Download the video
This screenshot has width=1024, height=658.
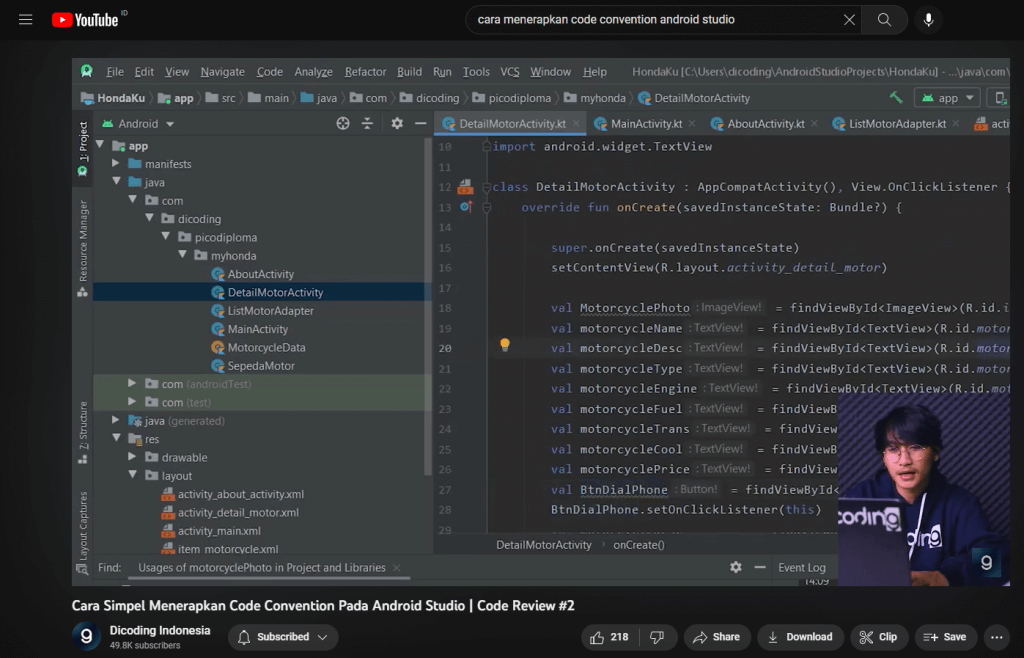(x=800, y=637)
